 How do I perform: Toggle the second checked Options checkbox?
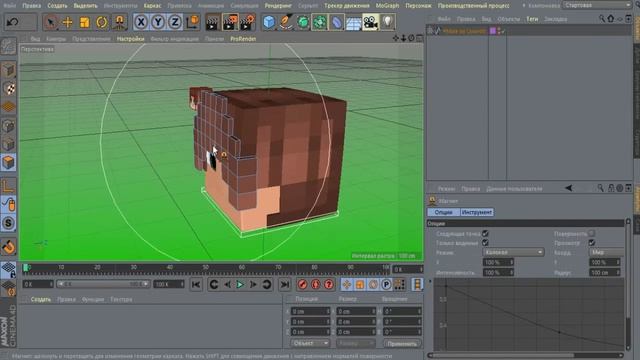485,243
